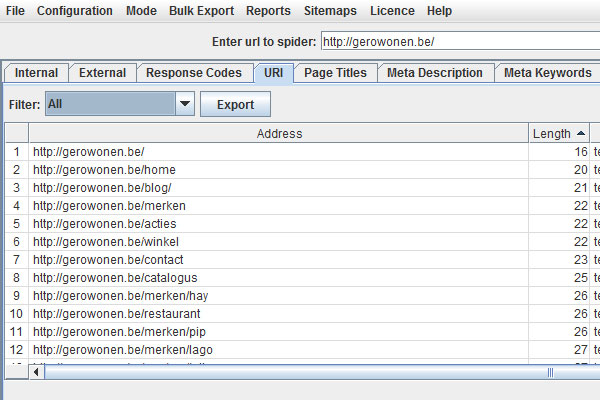Sort by the Address column header
Image resolution: width=600 pixels, height=400 pixels.
pos(279,133)
